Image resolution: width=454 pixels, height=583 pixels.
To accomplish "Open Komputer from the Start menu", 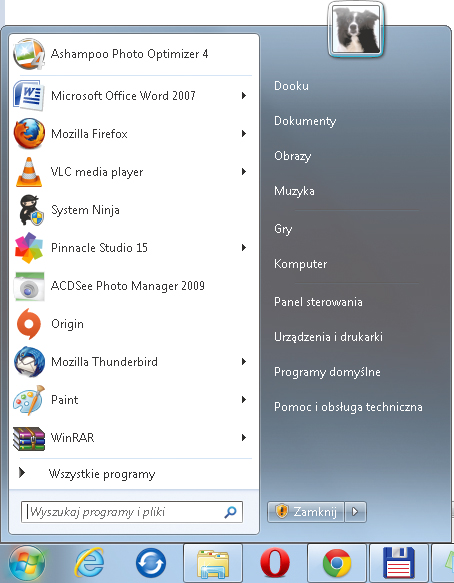I will (x=300, y=264).
